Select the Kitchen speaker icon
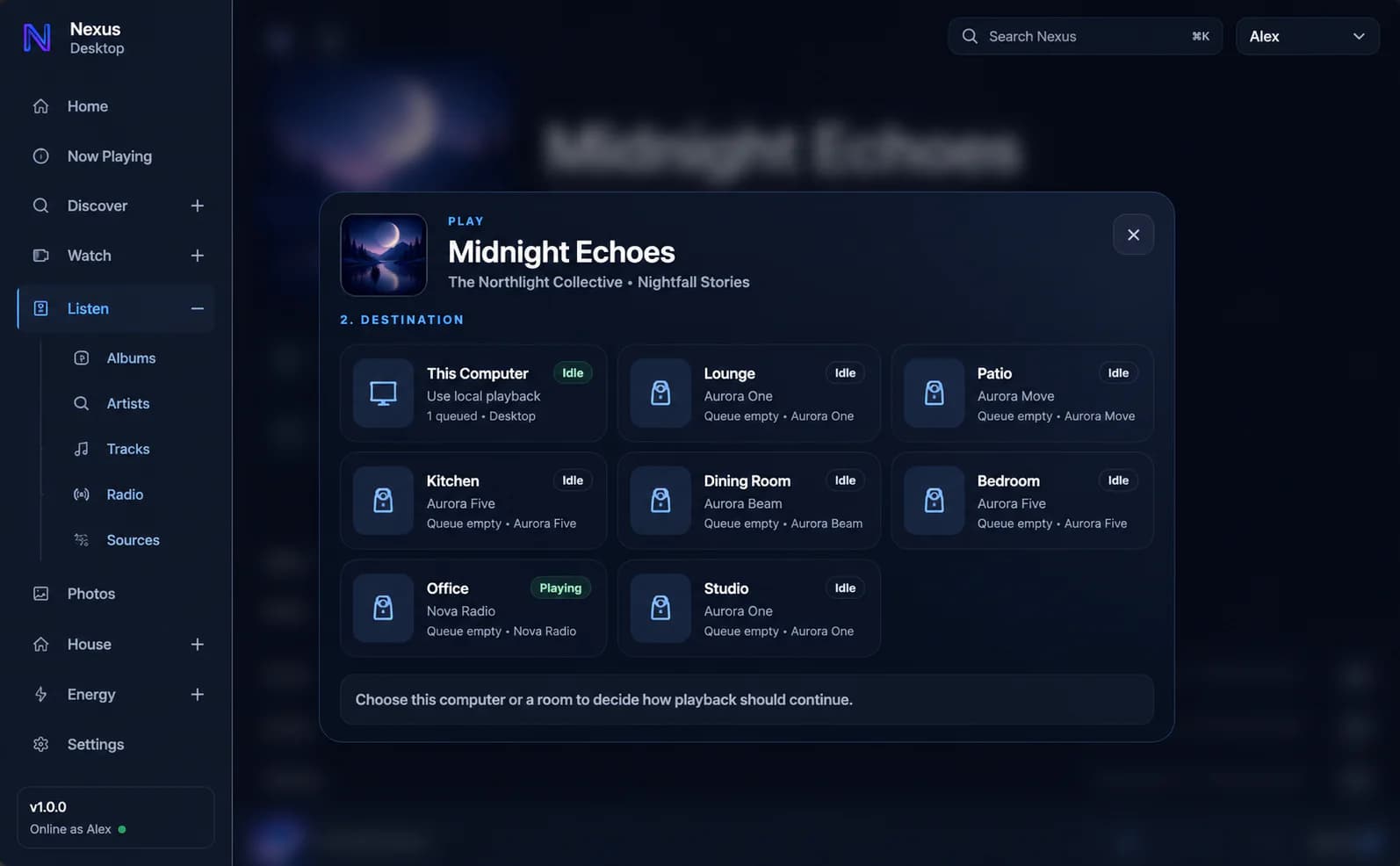 [x=383, y=501]
